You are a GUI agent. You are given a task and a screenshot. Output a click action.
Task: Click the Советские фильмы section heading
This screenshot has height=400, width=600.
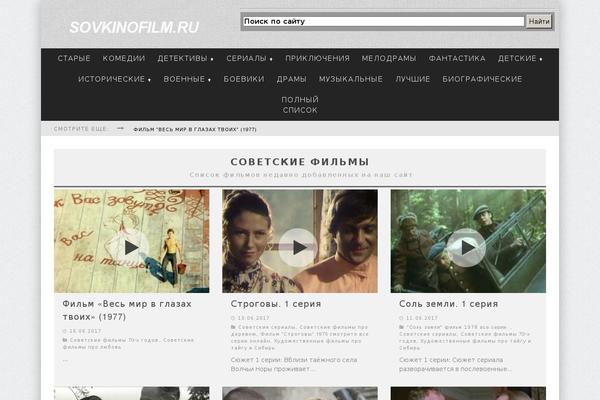point(300,162)
